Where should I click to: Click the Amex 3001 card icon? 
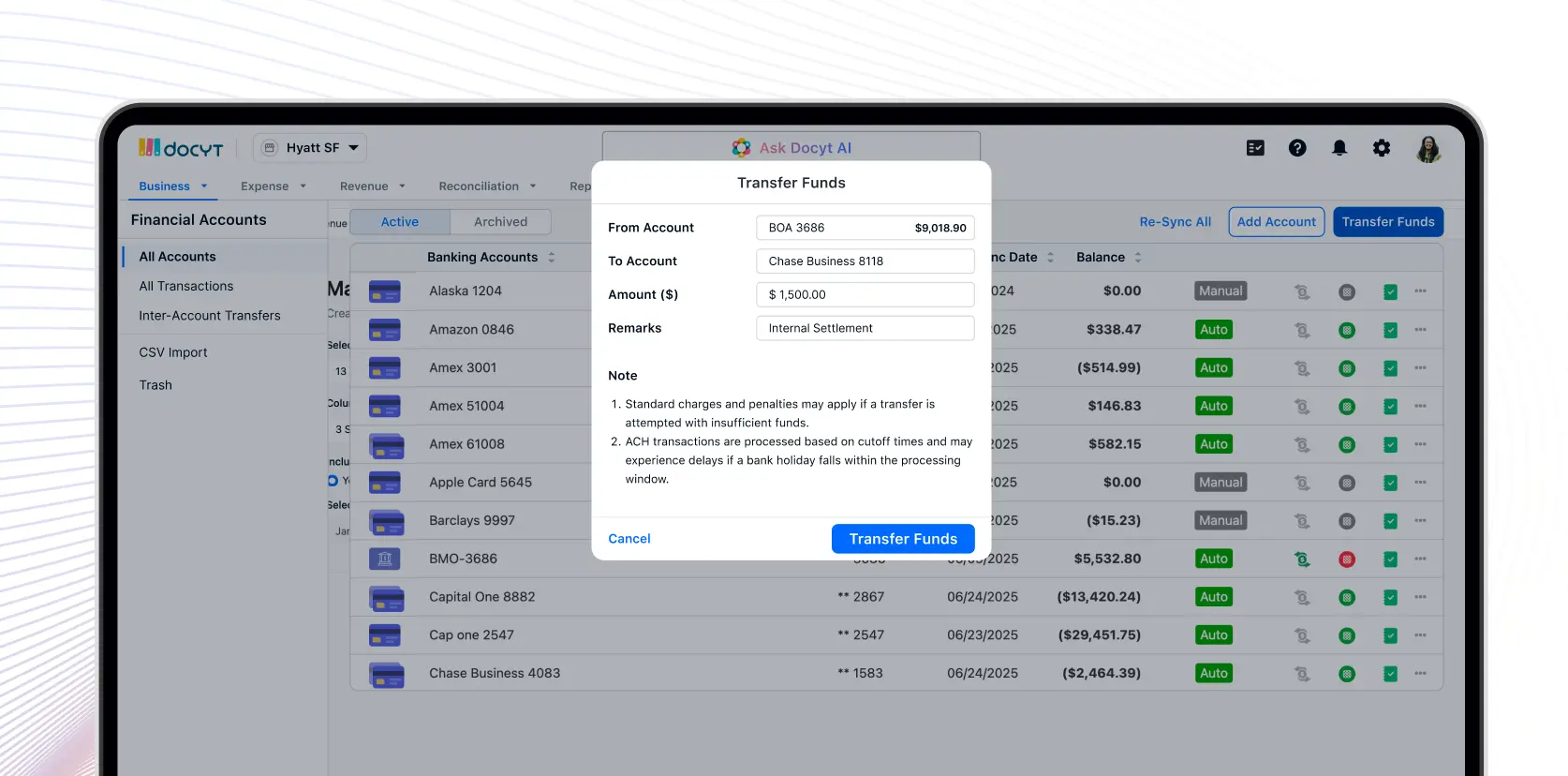(385, 368)
